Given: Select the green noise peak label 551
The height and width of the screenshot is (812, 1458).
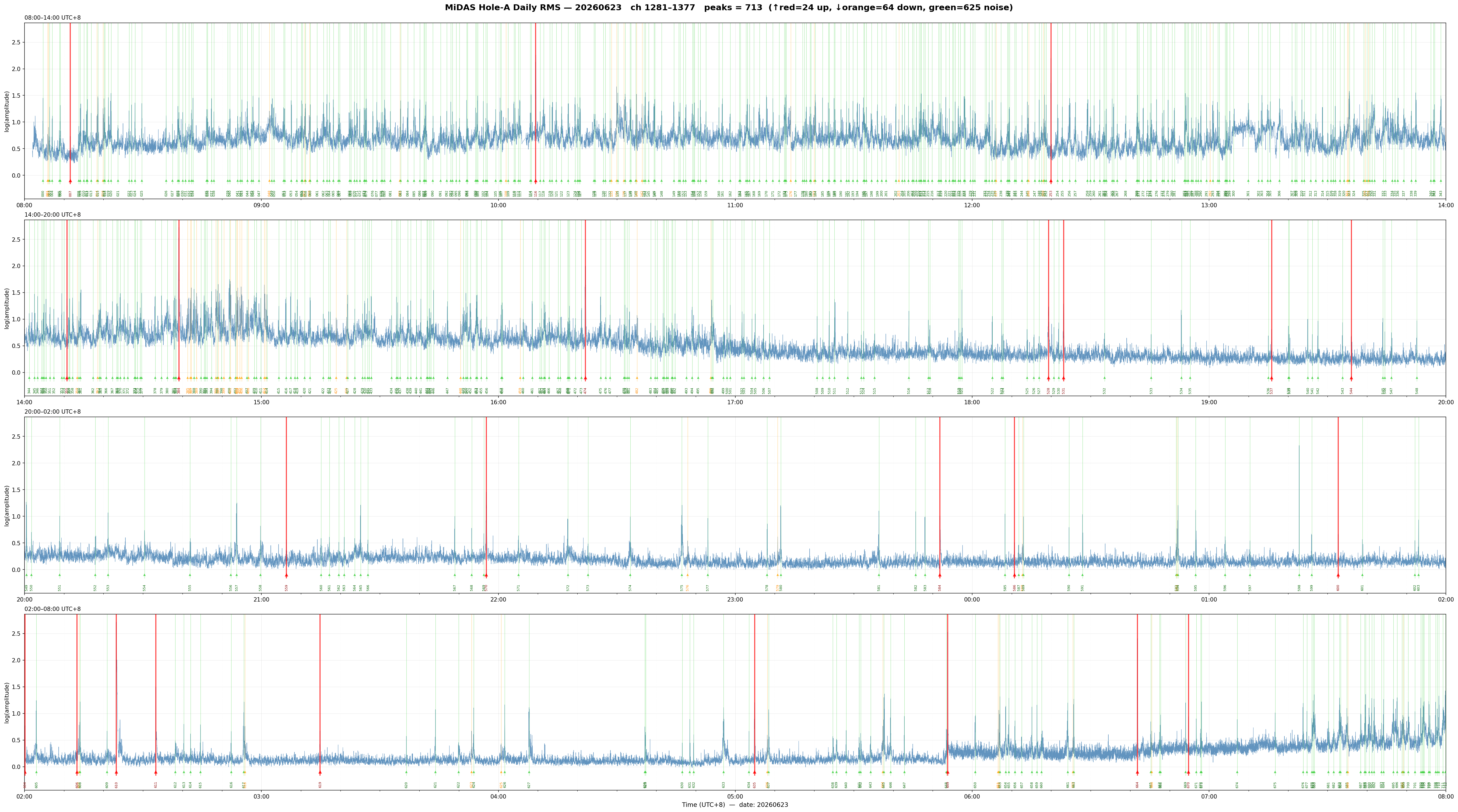Looking at the screenshot, I should pyautogui.click(x=59, y=588).
